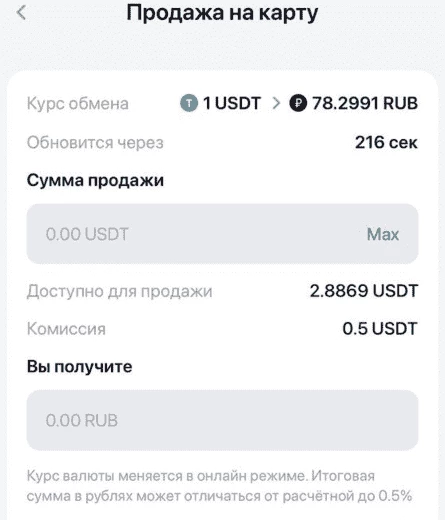Tap the 2.8869 USDT available balance
The height and width of the screenshot is (520, 445).
click(x=364, y=291)
